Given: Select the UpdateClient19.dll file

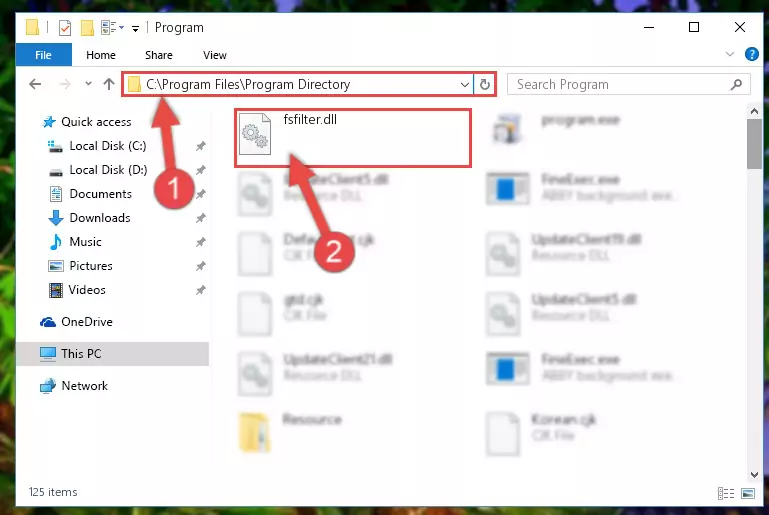Looking at the screenshot, I should (x=563, y=253).
